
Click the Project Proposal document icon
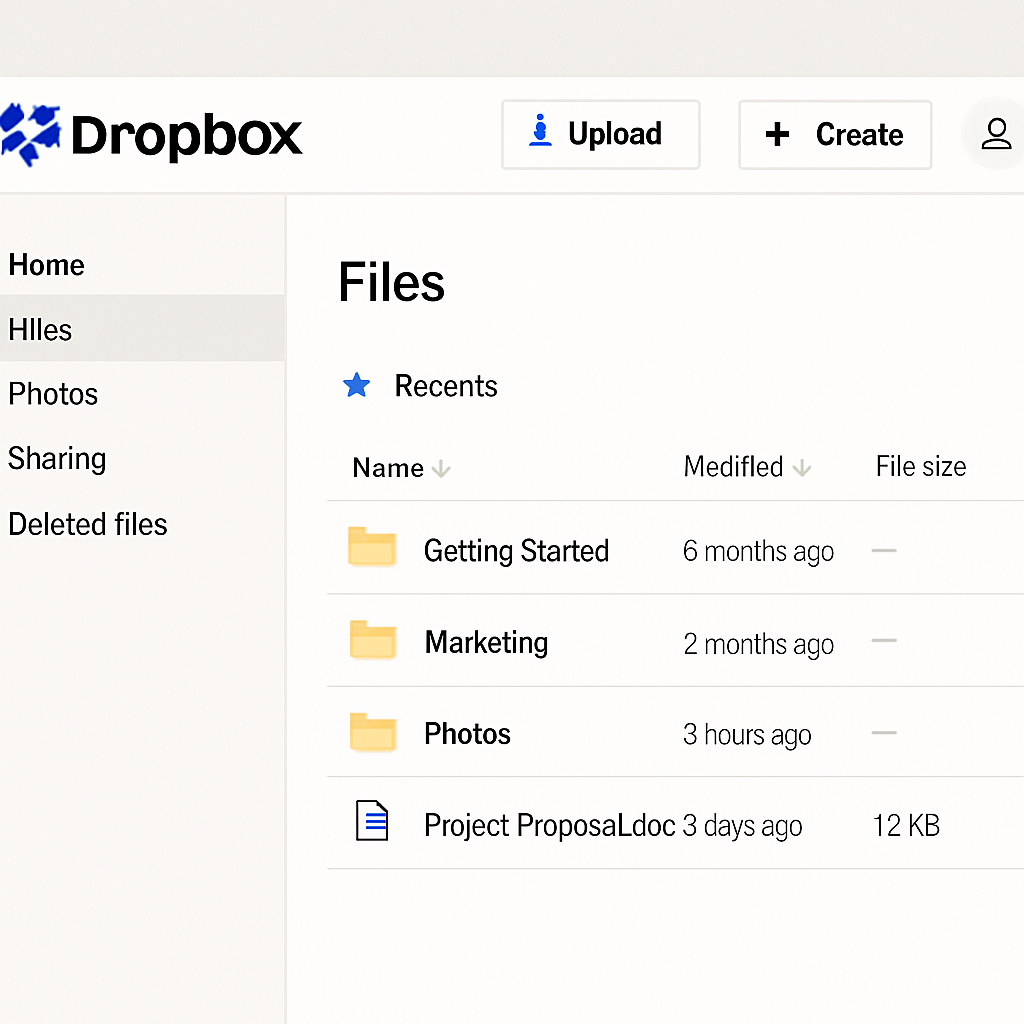coord(372,820)
